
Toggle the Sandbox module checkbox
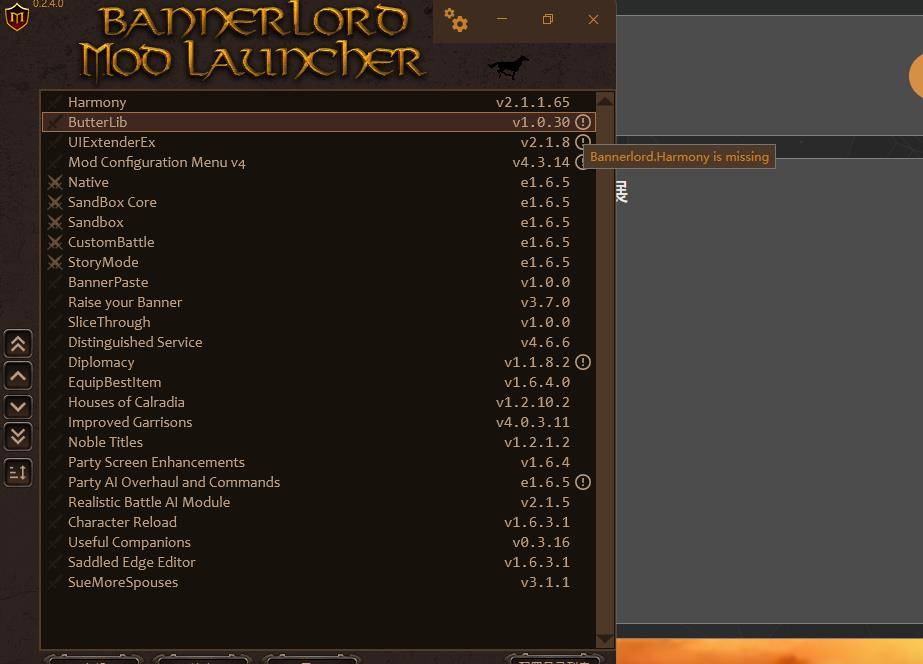click(x=55, y=223)
